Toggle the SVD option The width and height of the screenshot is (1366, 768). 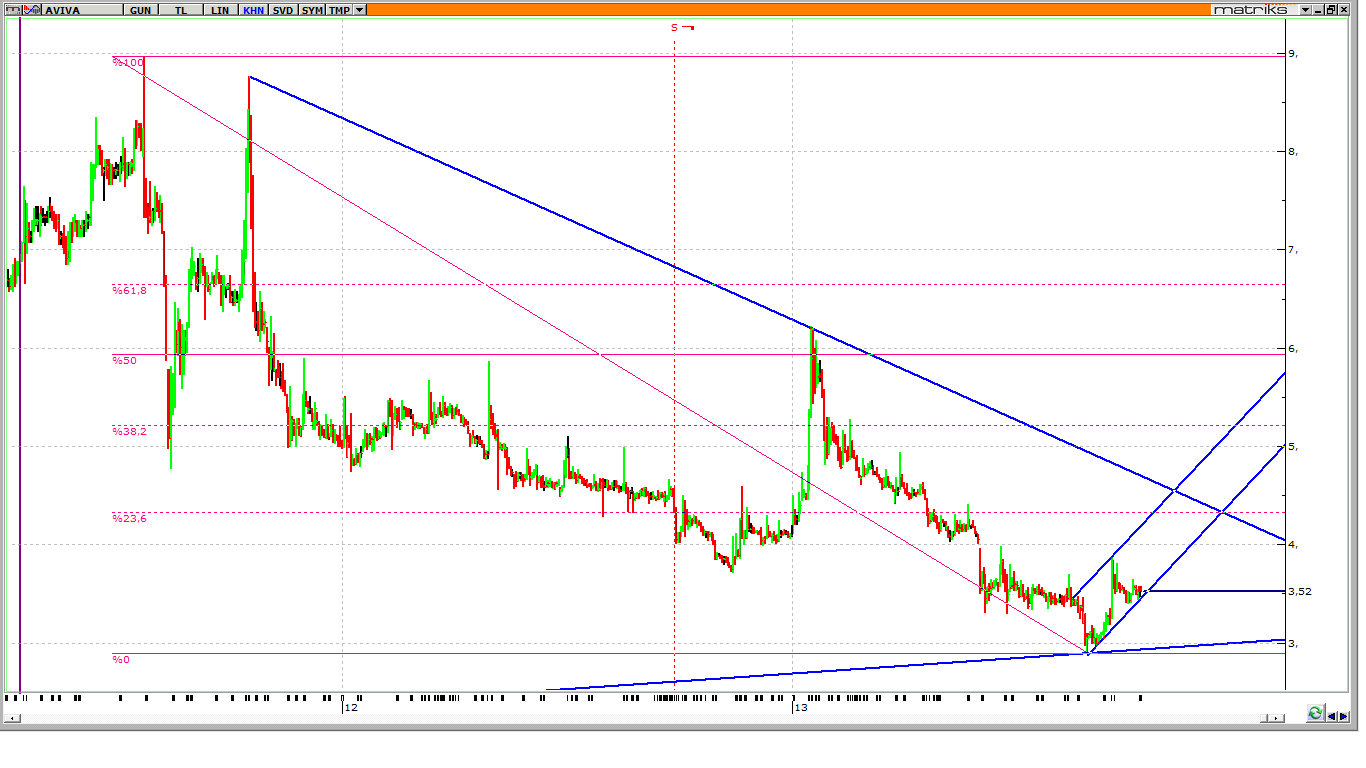pyautogui.click(x=283, y=9)
